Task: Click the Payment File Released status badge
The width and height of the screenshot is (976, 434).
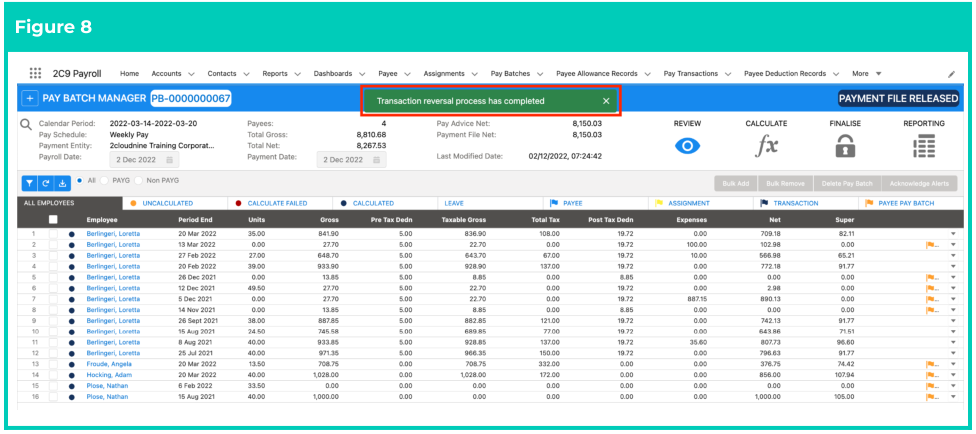Action: coord(898,98)
